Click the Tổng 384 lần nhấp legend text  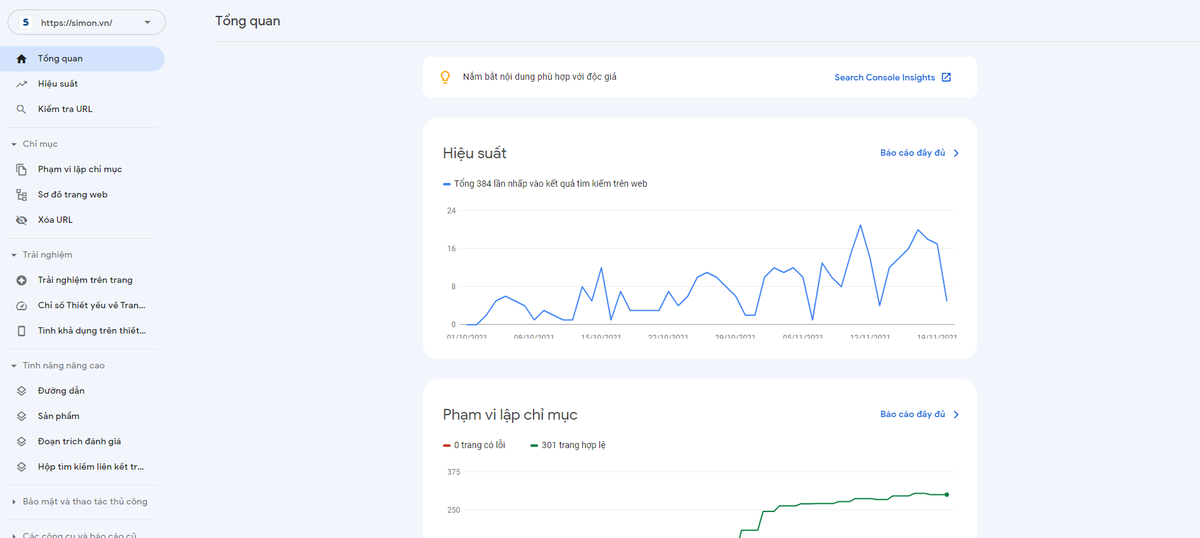click(550, 184)
